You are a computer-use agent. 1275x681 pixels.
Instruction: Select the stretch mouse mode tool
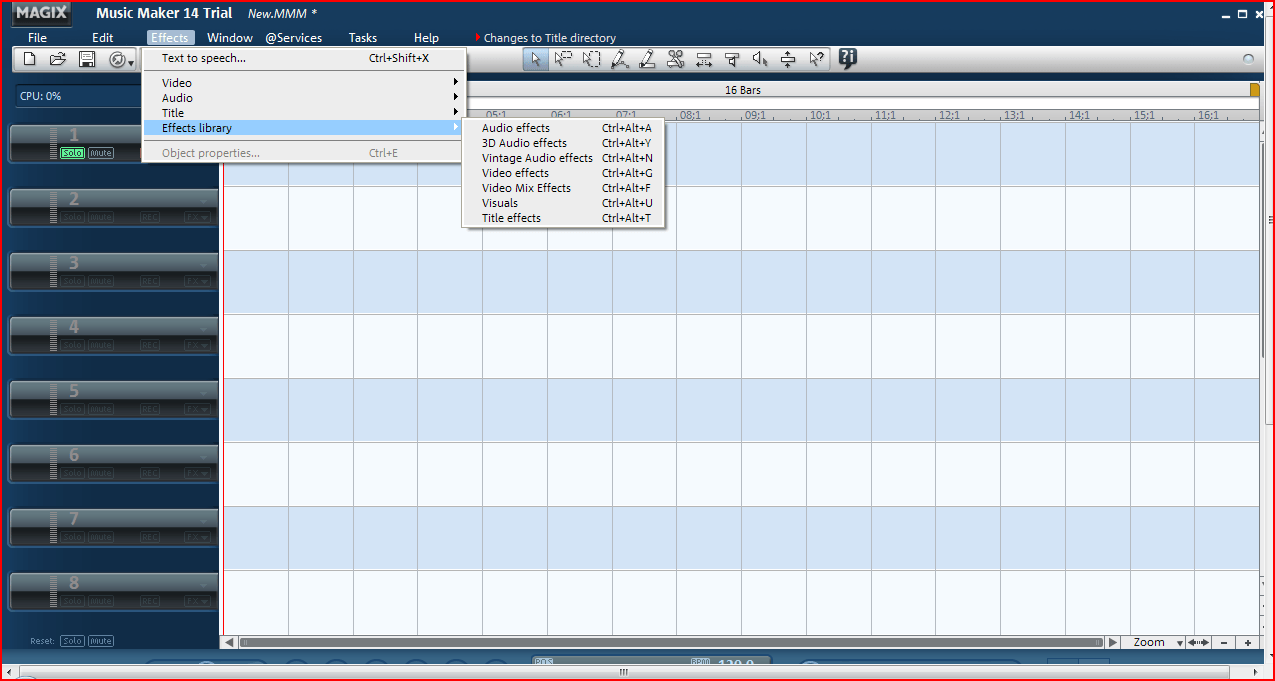pyautogui.click(x=703, y=59)
